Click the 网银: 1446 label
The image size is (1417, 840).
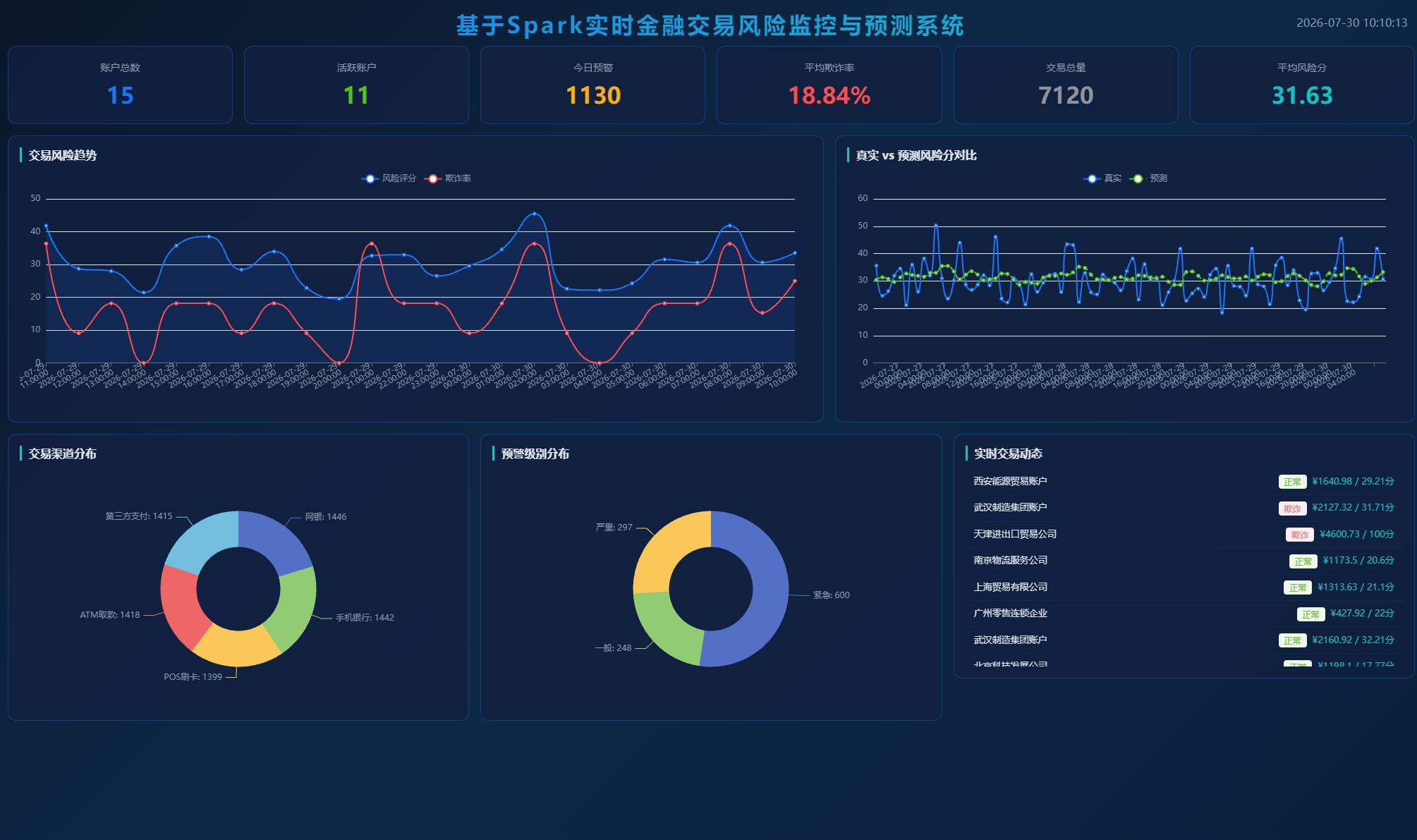pyautogui.click(x=325, y=516)
